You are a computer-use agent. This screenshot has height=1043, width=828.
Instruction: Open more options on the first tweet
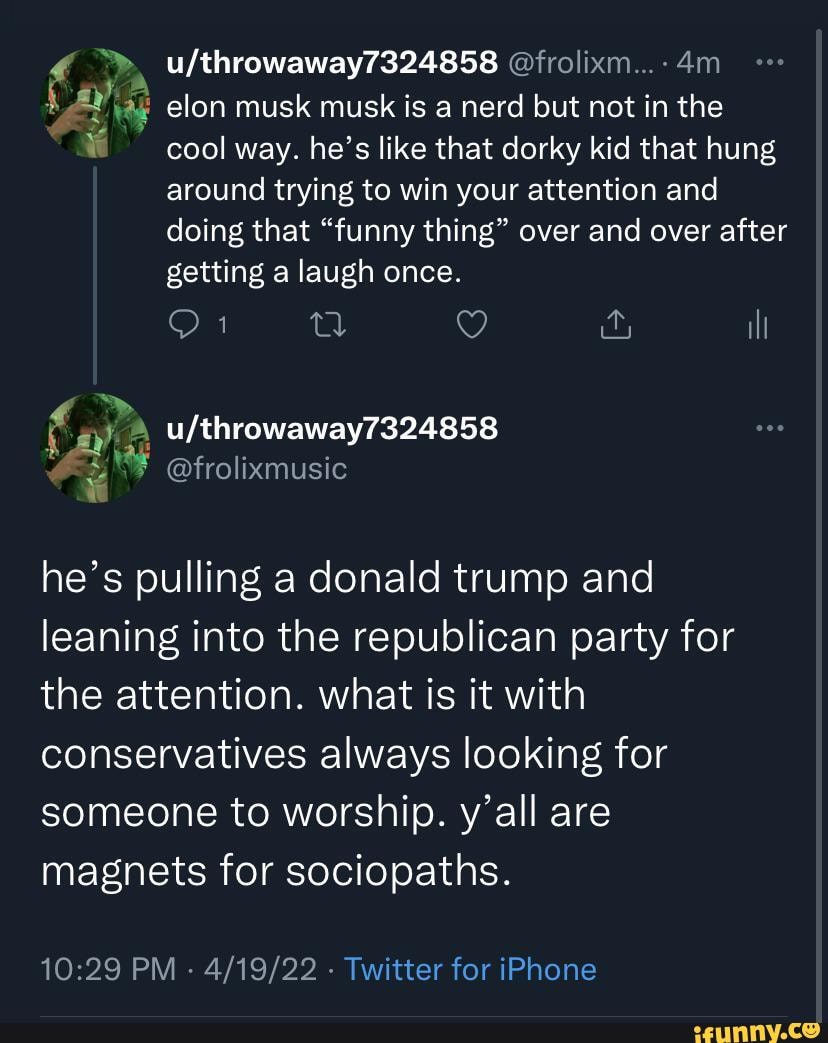(x=770, y=62)
